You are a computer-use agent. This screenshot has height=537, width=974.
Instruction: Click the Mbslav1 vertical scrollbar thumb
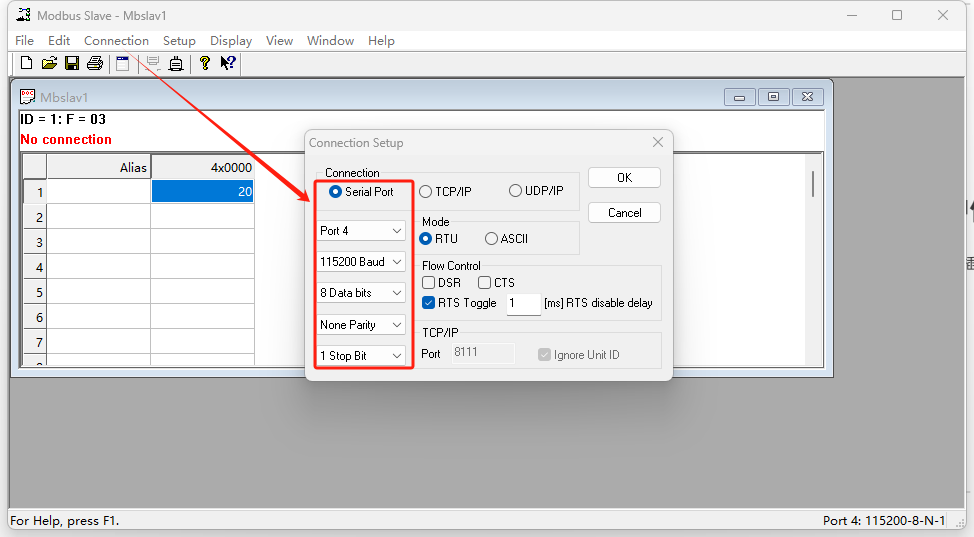click(812, 184)
